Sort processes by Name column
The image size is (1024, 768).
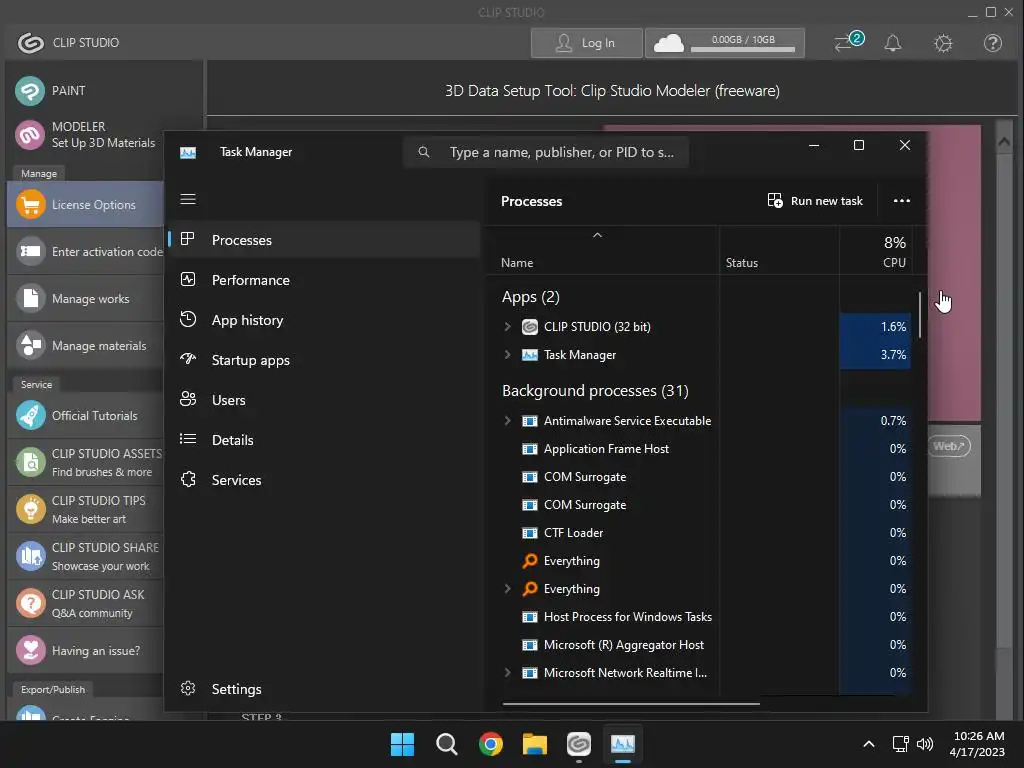pyautogui.click(x=517, y=263)
